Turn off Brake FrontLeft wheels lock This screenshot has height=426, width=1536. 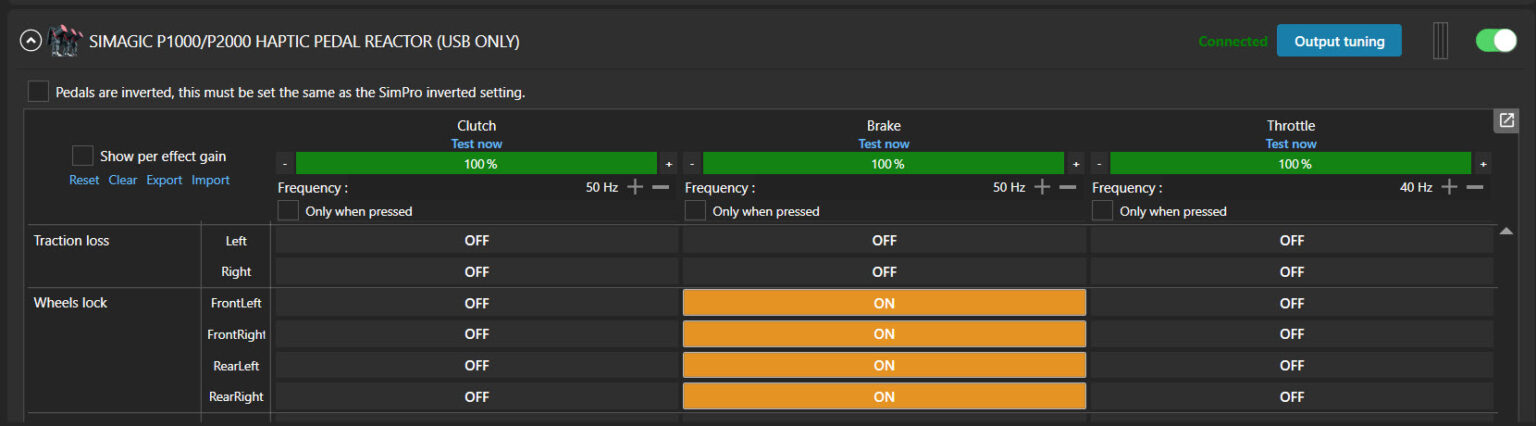[884, 303]
